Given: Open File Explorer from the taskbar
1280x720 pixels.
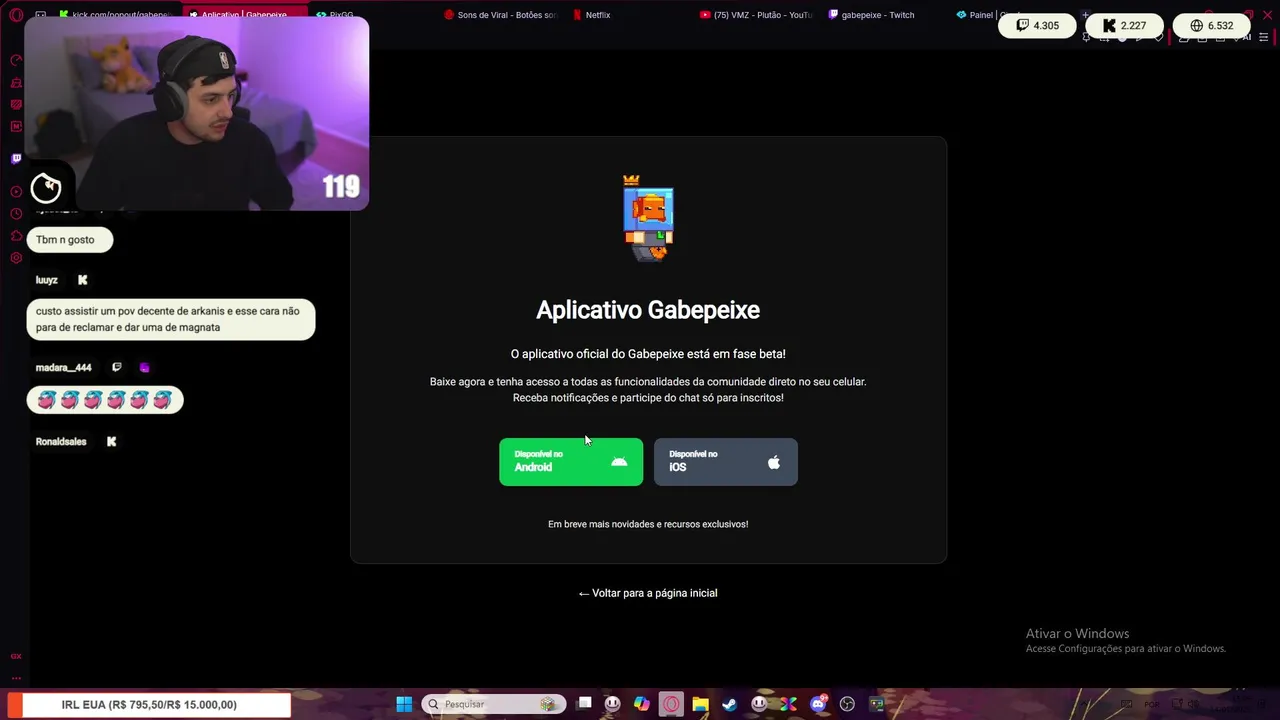Looking at the screenshot, I should click(700, 704).
